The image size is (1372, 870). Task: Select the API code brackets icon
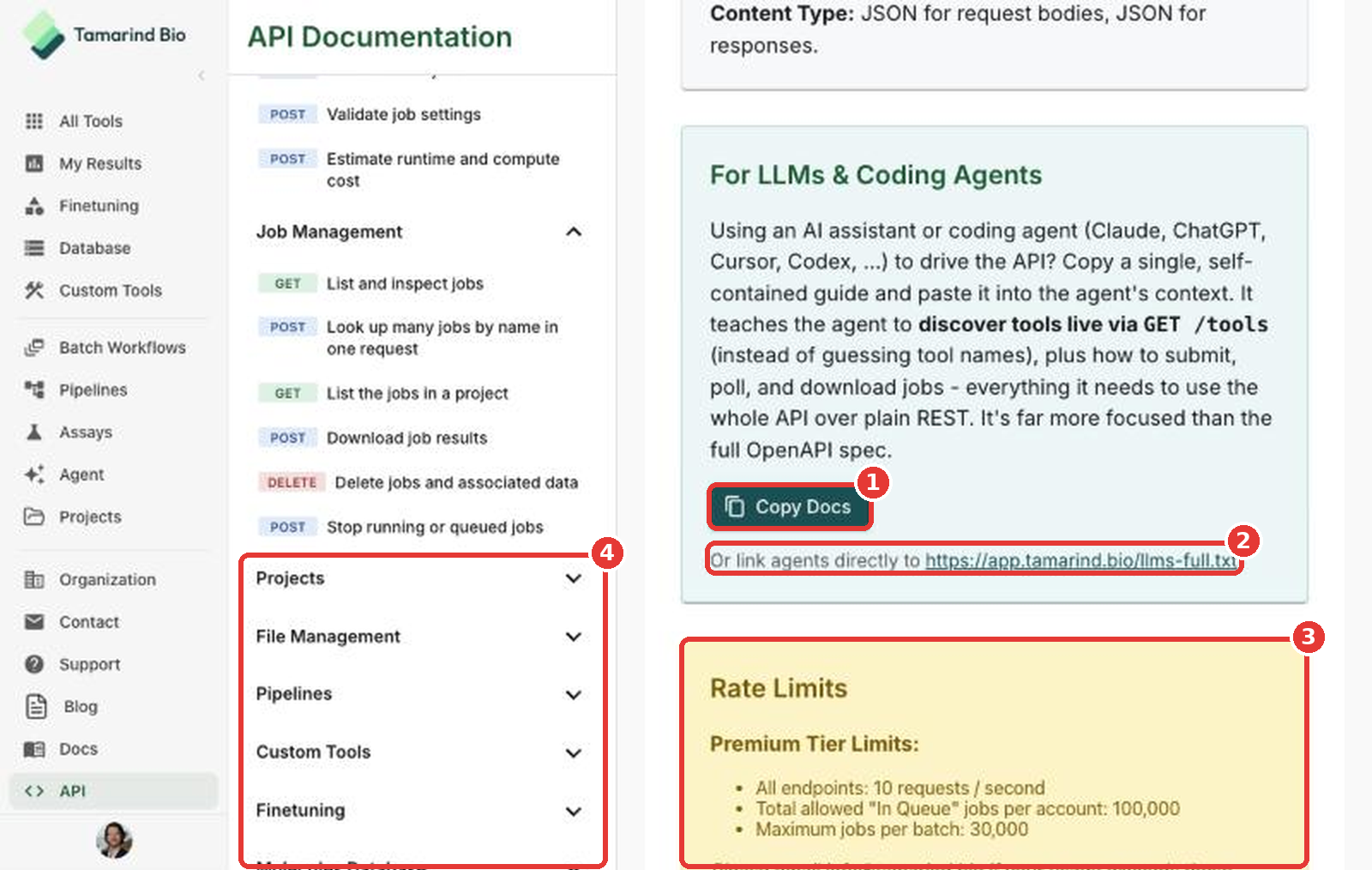point(34,791)
